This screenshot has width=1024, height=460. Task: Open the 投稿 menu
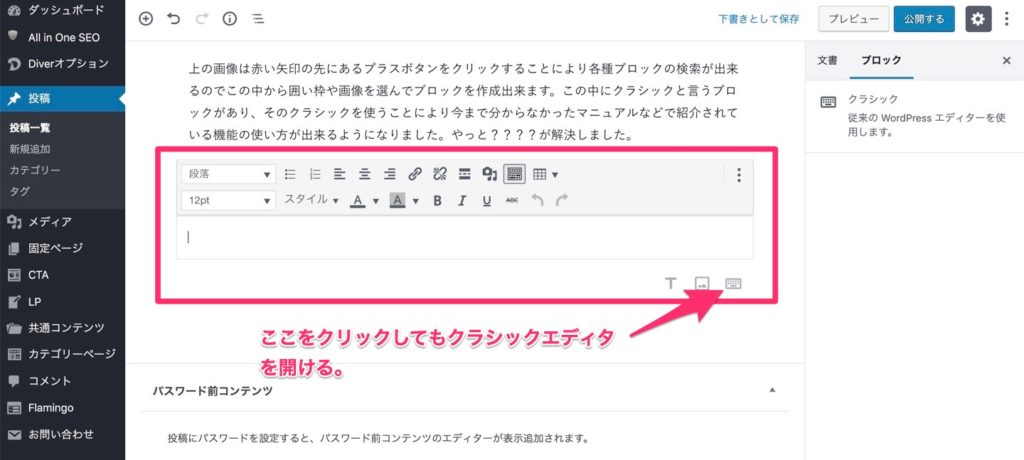coord(63,99)
